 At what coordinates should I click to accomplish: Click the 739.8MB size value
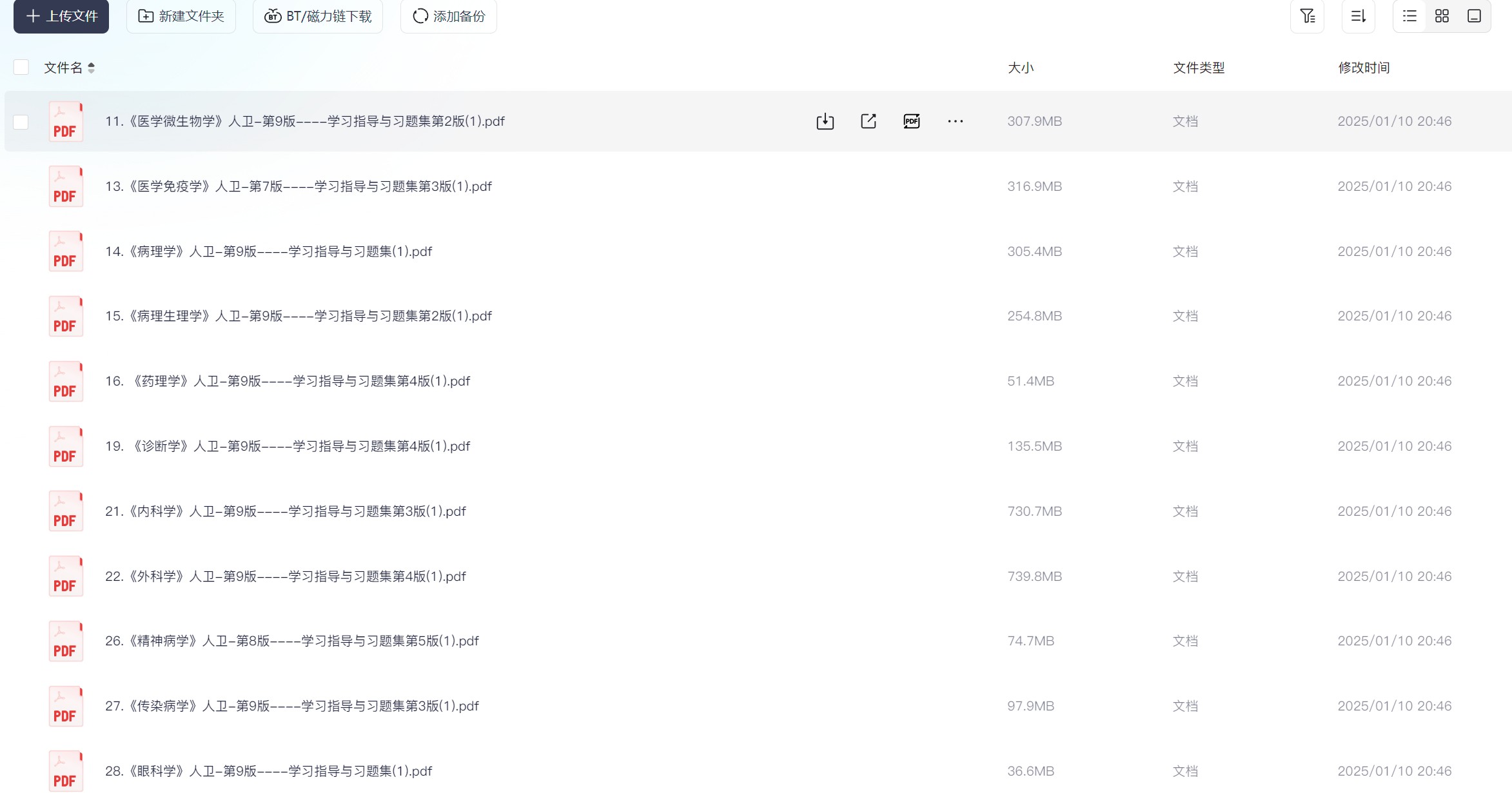click(x=1034, y=576)
